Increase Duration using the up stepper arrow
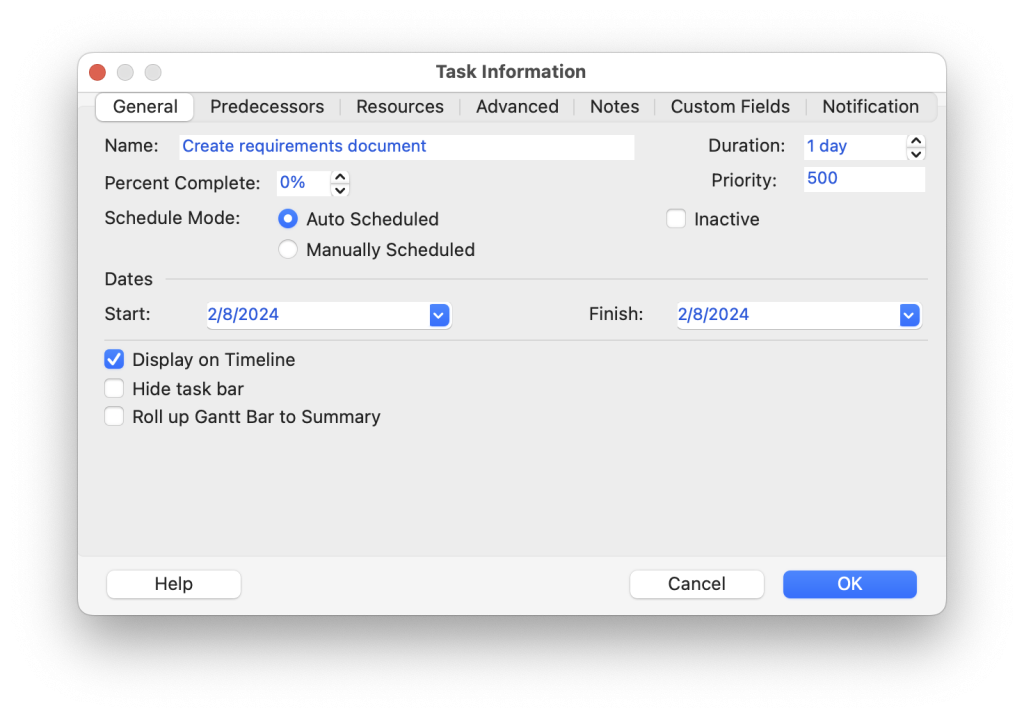 click(915, 140)
